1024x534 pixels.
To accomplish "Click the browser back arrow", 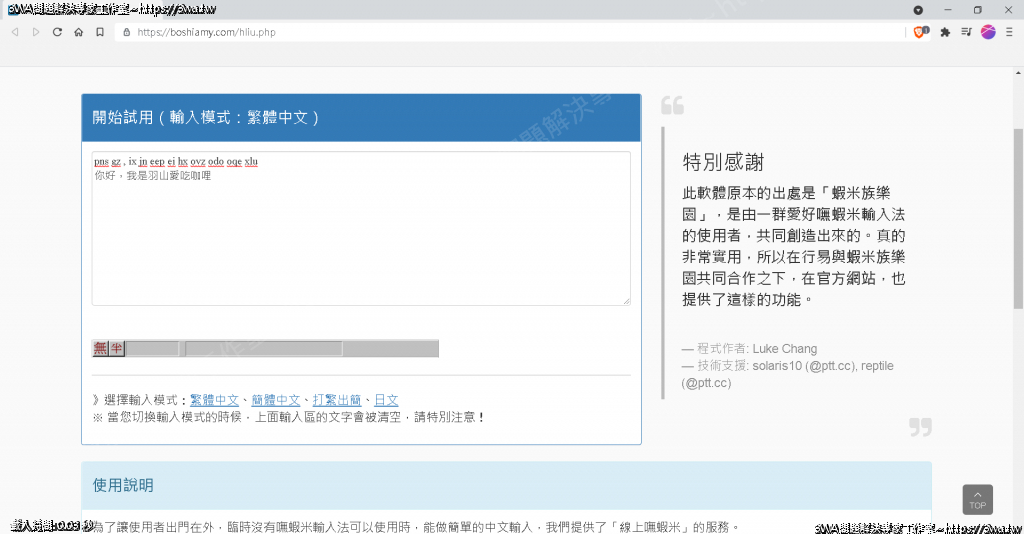I will pos(15,32).
